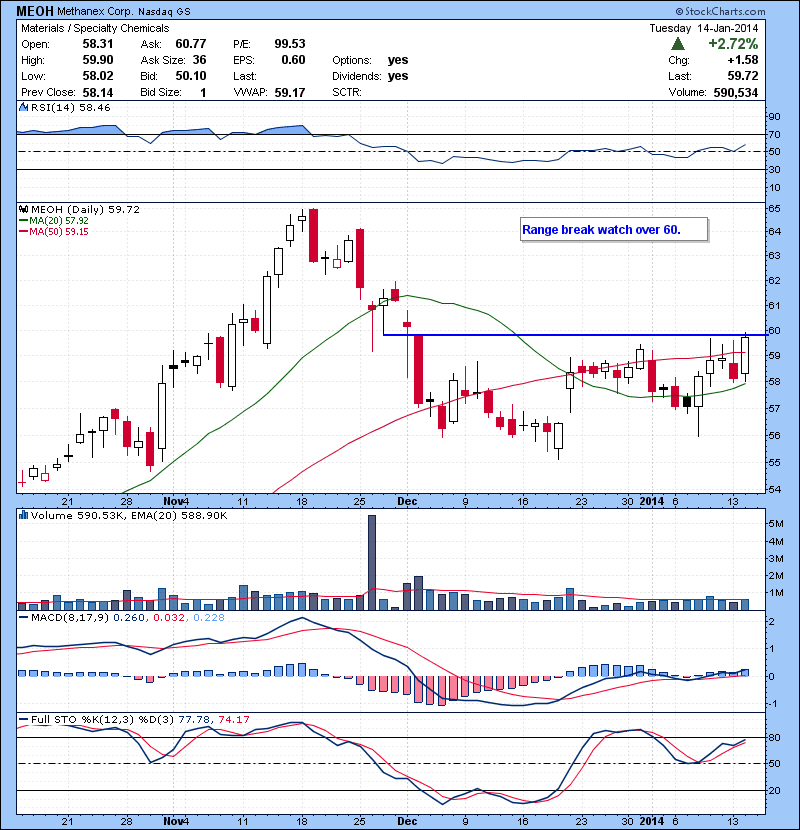Click the Prev Close value 58.14
This screenshot has height=830, width=800.
pos(97,93)
